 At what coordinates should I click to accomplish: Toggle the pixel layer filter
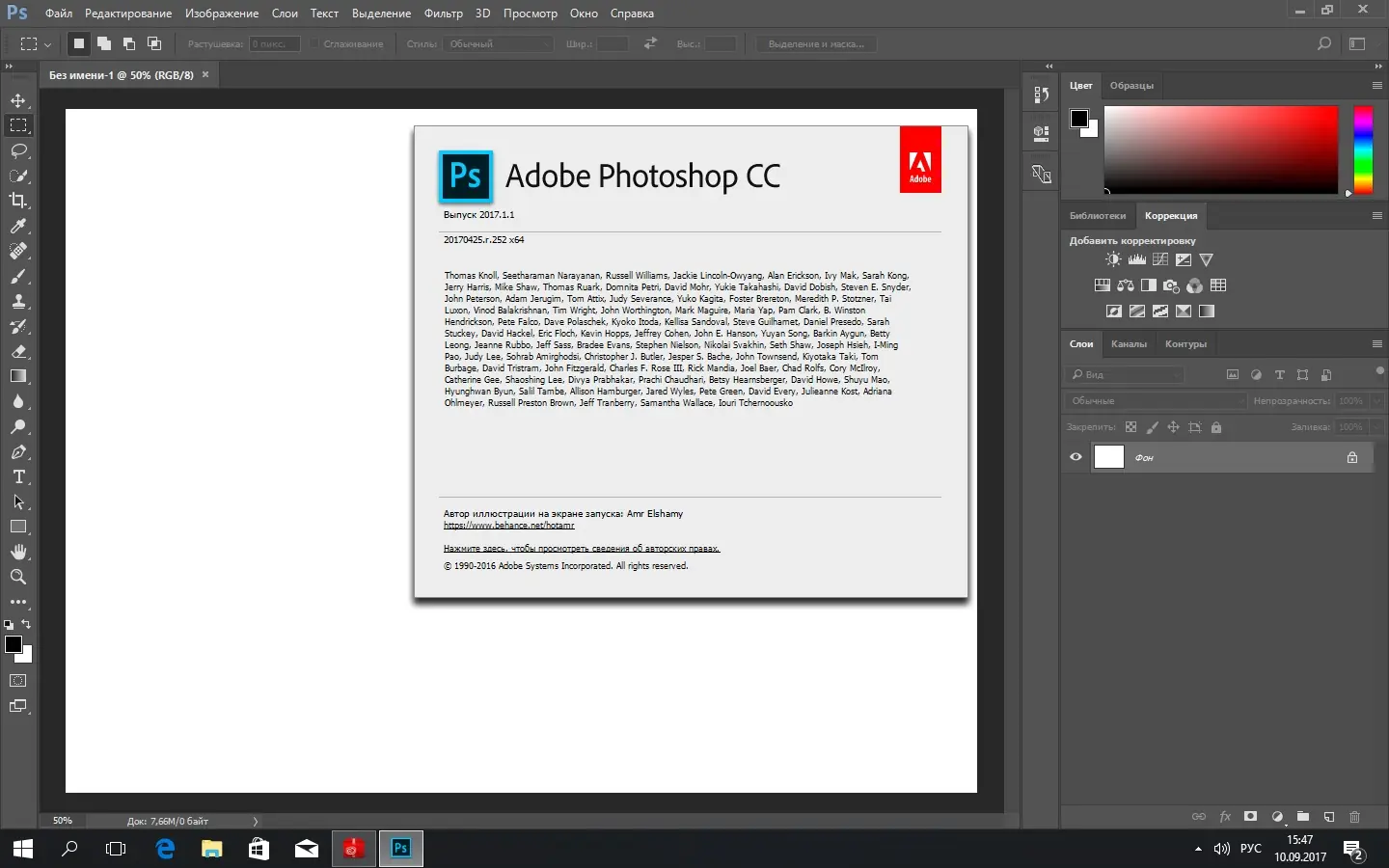click(x=1233, y=374)
